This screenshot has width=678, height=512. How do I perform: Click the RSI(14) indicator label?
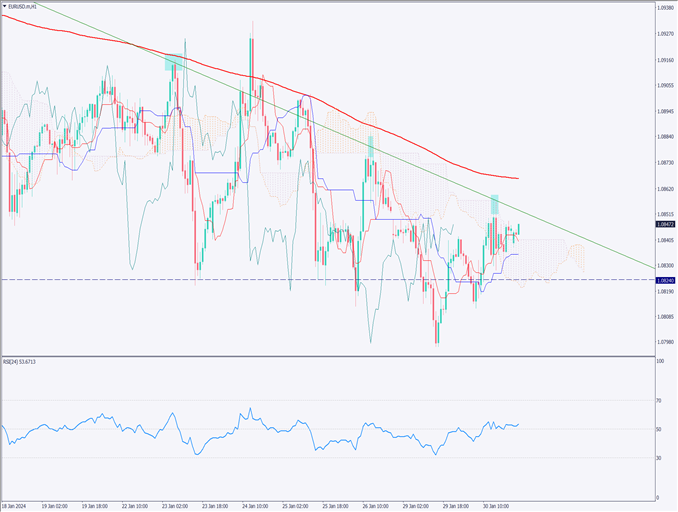point(22,364)
